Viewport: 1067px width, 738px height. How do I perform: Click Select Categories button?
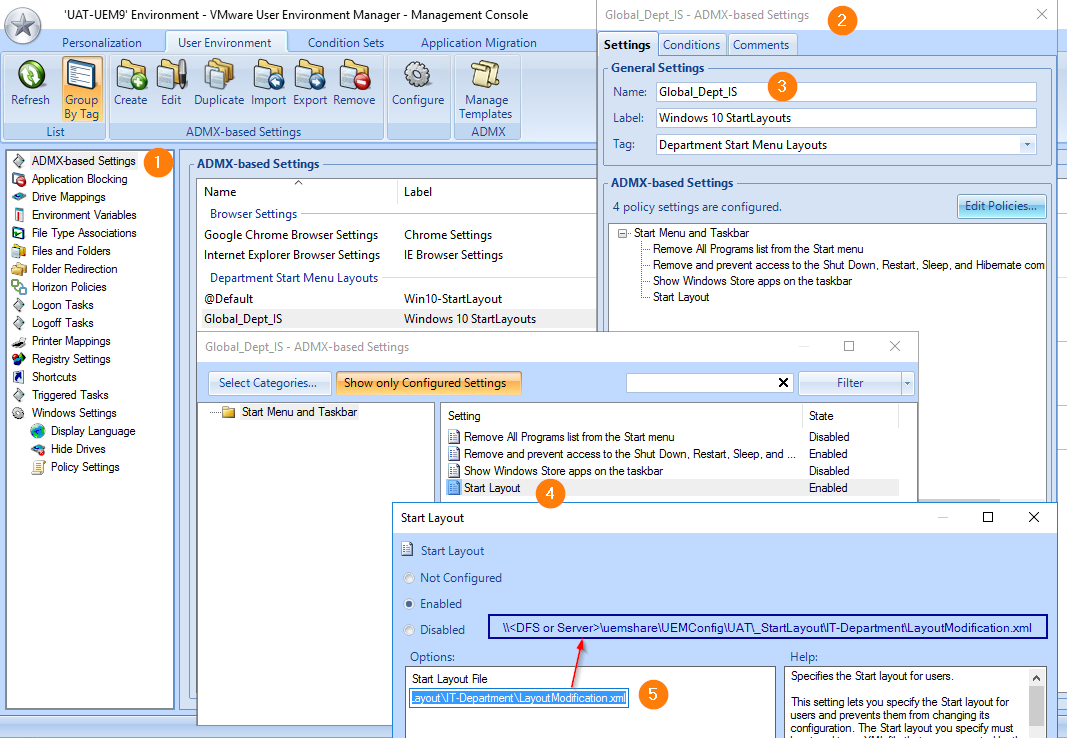[269, 383]
